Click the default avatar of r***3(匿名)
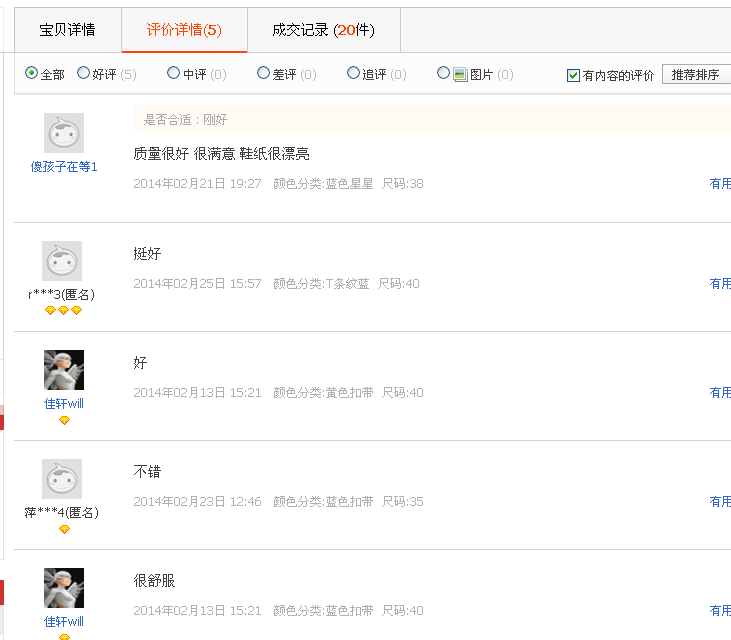Image resolution: width=731 pixels, height=640 pixels. [x=62, y=261]
